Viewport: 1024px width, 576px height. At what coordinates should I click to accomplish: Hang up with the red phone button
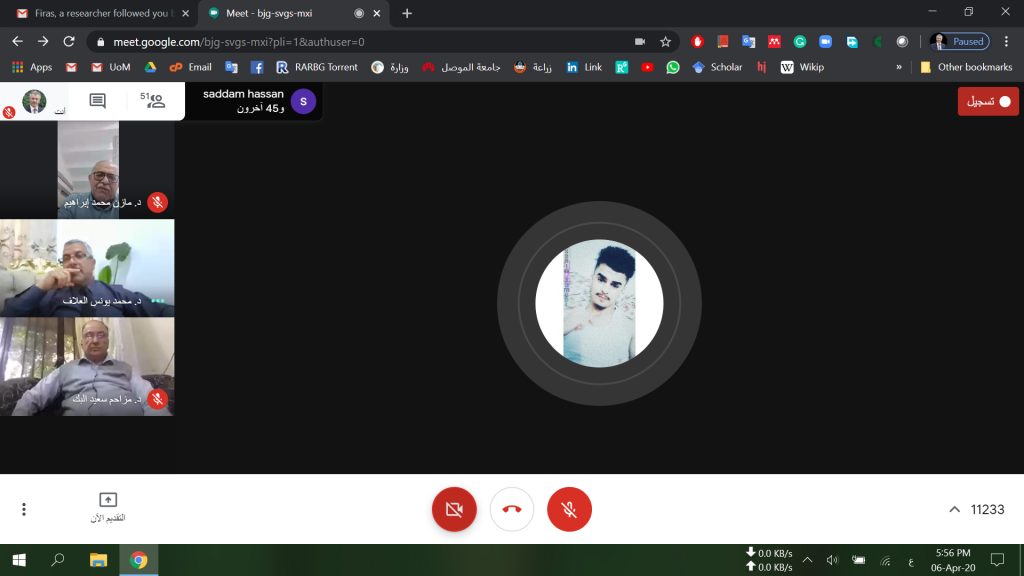(x=511, y=509)
